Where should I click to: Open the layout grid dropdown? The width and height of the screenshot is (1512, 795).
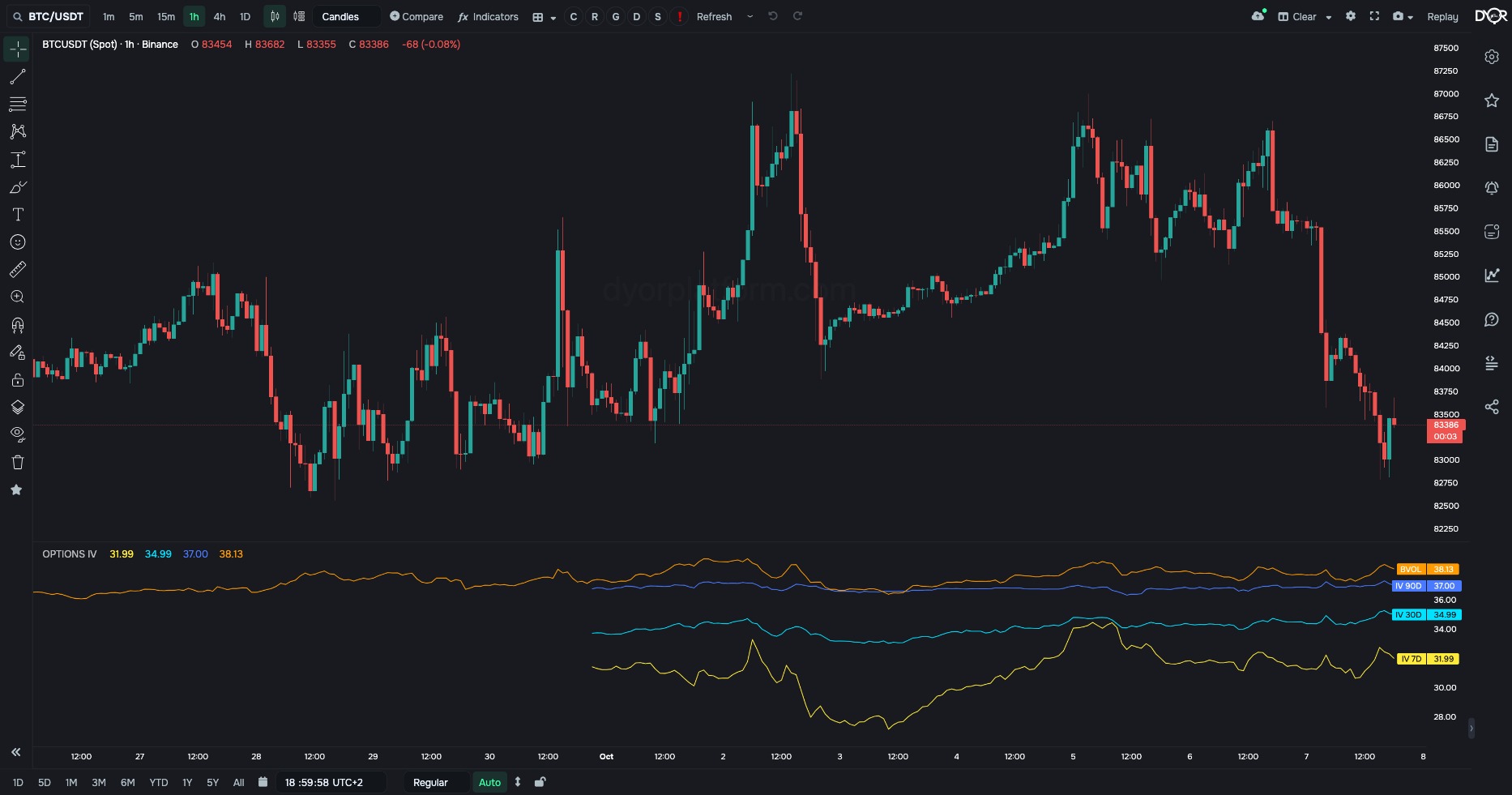click(x=544, y=16)
